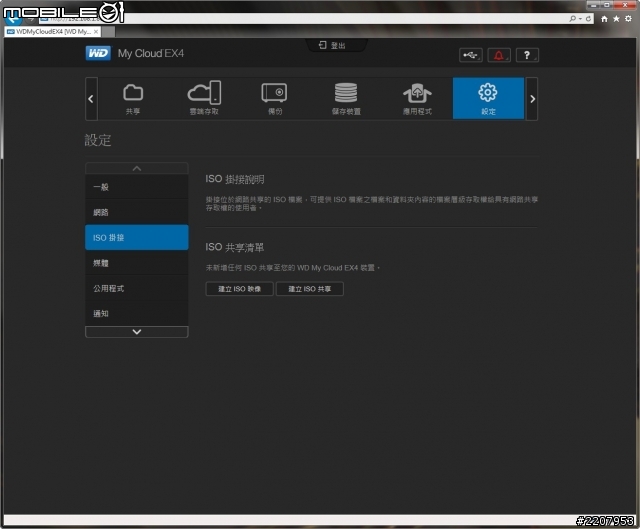640x529 pixels.
Task: Click the ISO 共享清單 heading
Action: pos(235,247)
